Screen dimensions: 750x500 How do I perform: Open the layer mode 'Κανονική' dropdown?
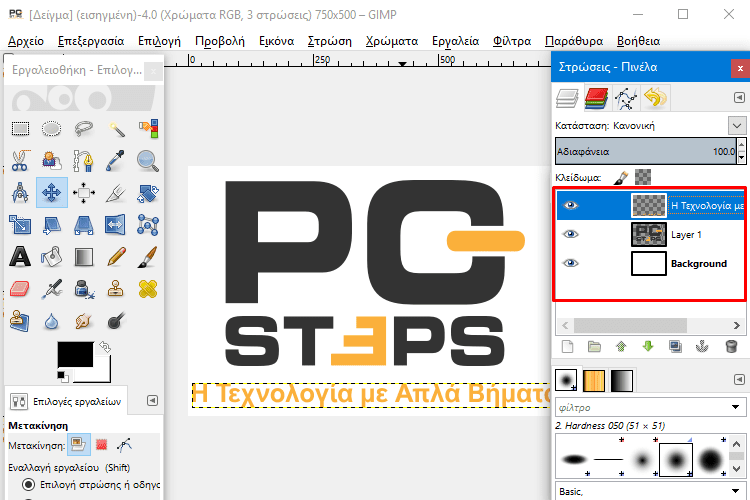tap(737, 126)
